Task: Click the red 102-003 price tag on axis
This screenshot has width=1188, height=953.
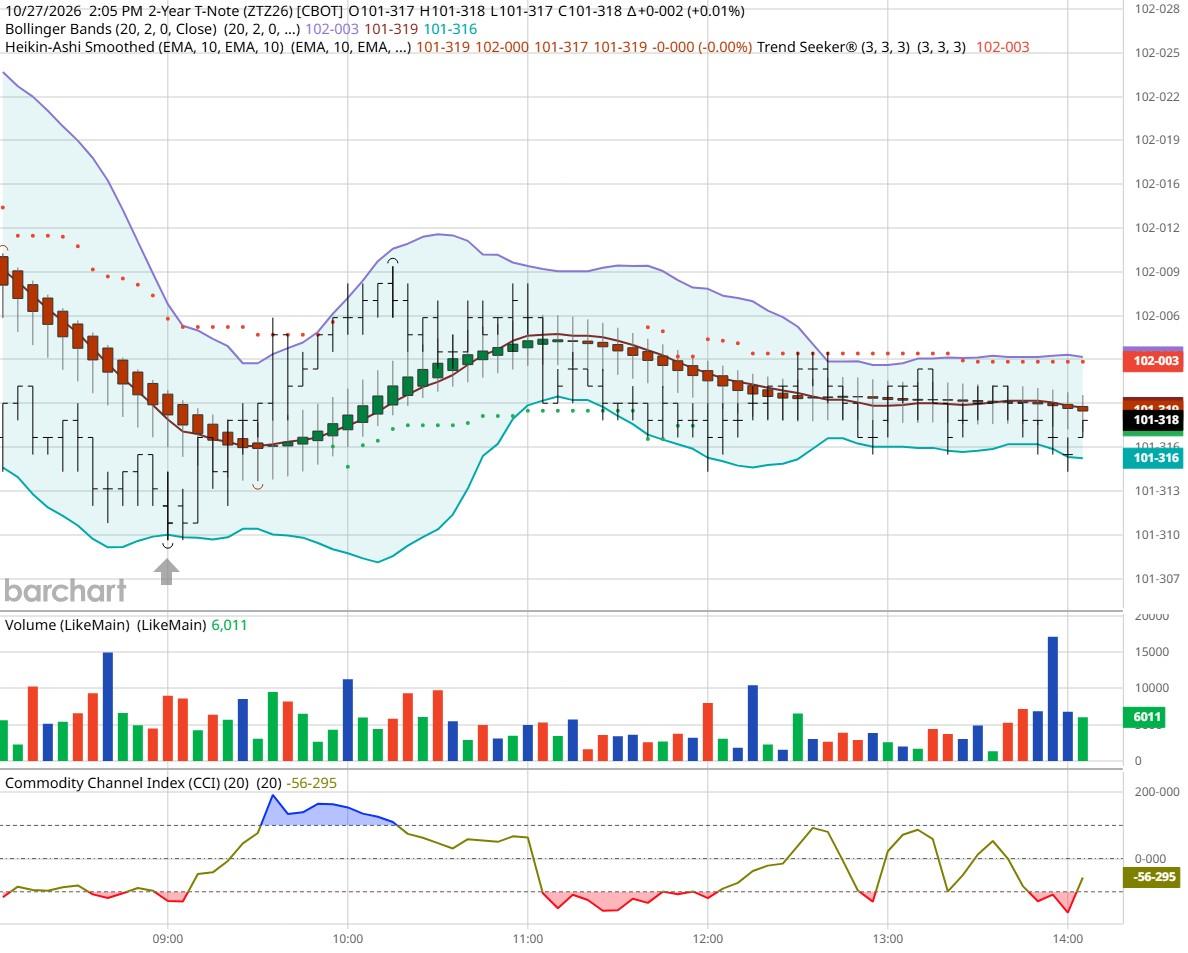Action: tap(1152, 360)
